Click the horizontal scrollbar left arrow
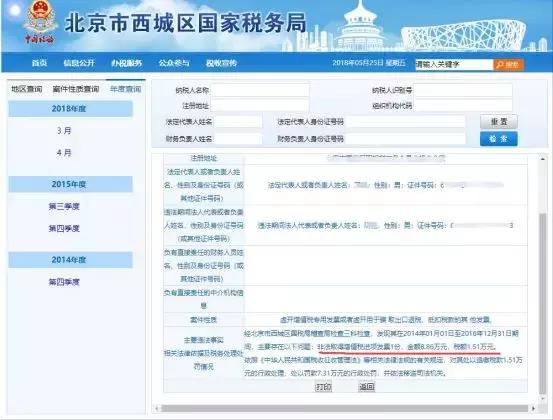Screen dimensions: 553x420 157,408
